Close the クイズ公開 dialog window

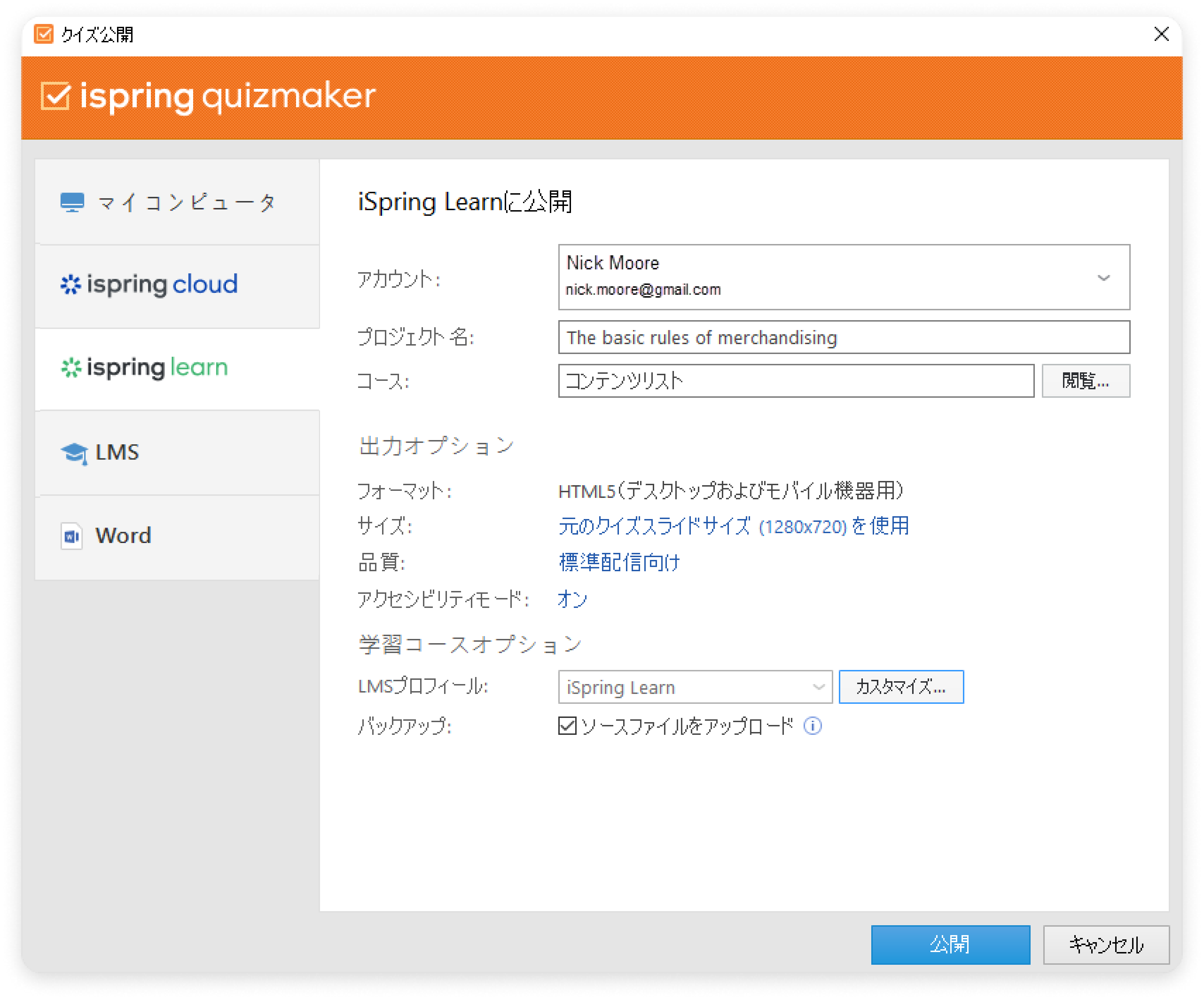[x=1161, y=34]
